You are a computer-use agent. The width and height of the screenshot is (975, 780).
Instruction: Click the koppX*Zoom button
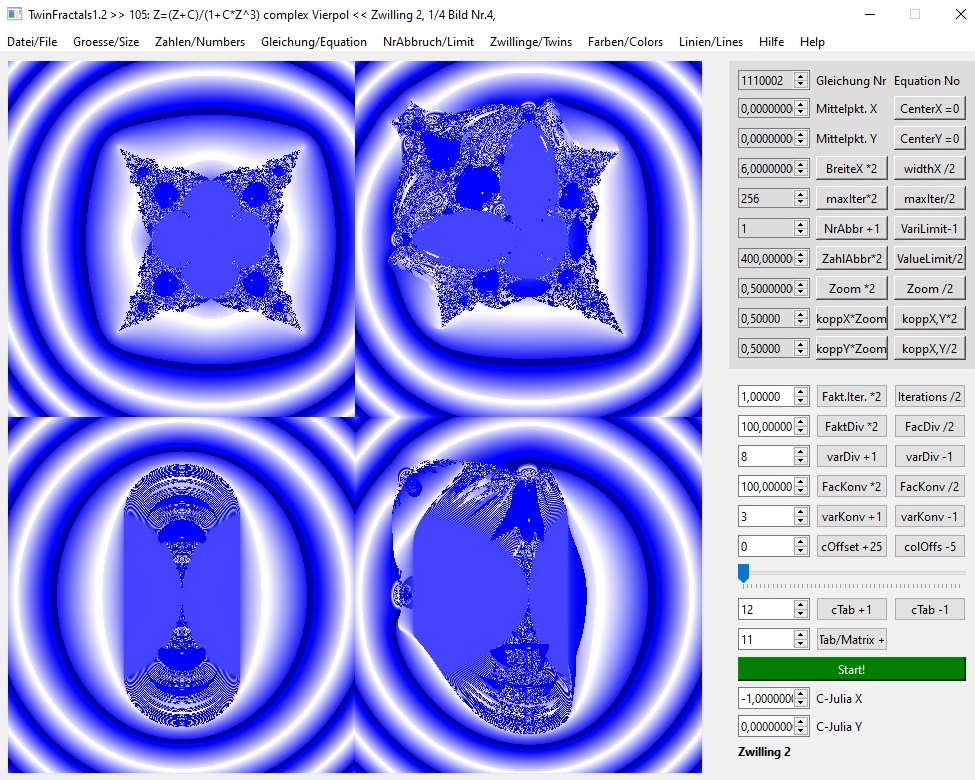851,318
